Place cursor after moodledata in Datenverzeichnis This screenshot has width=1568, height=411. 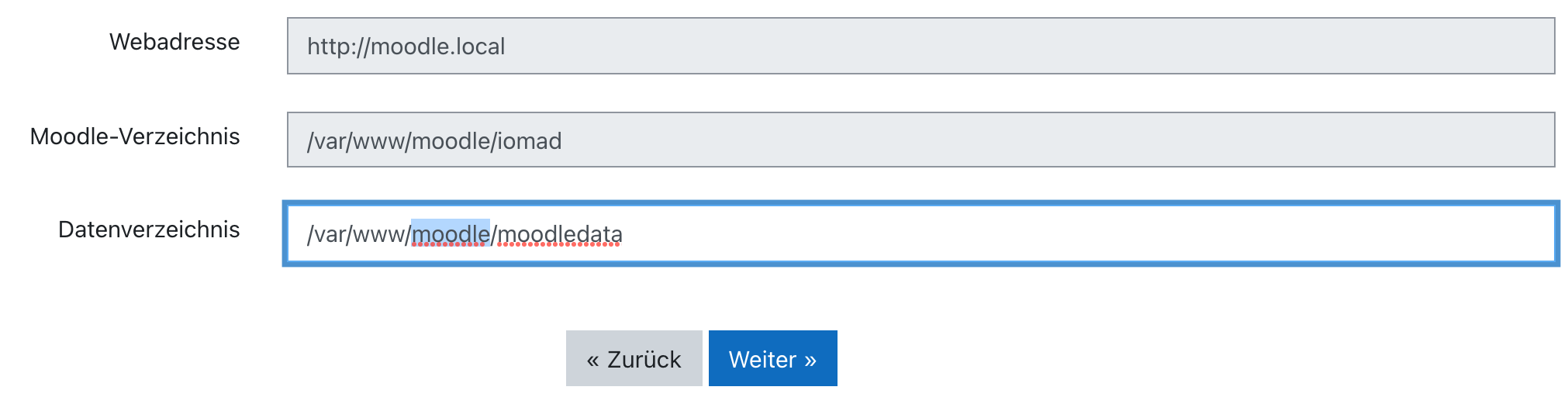point(624,234)
